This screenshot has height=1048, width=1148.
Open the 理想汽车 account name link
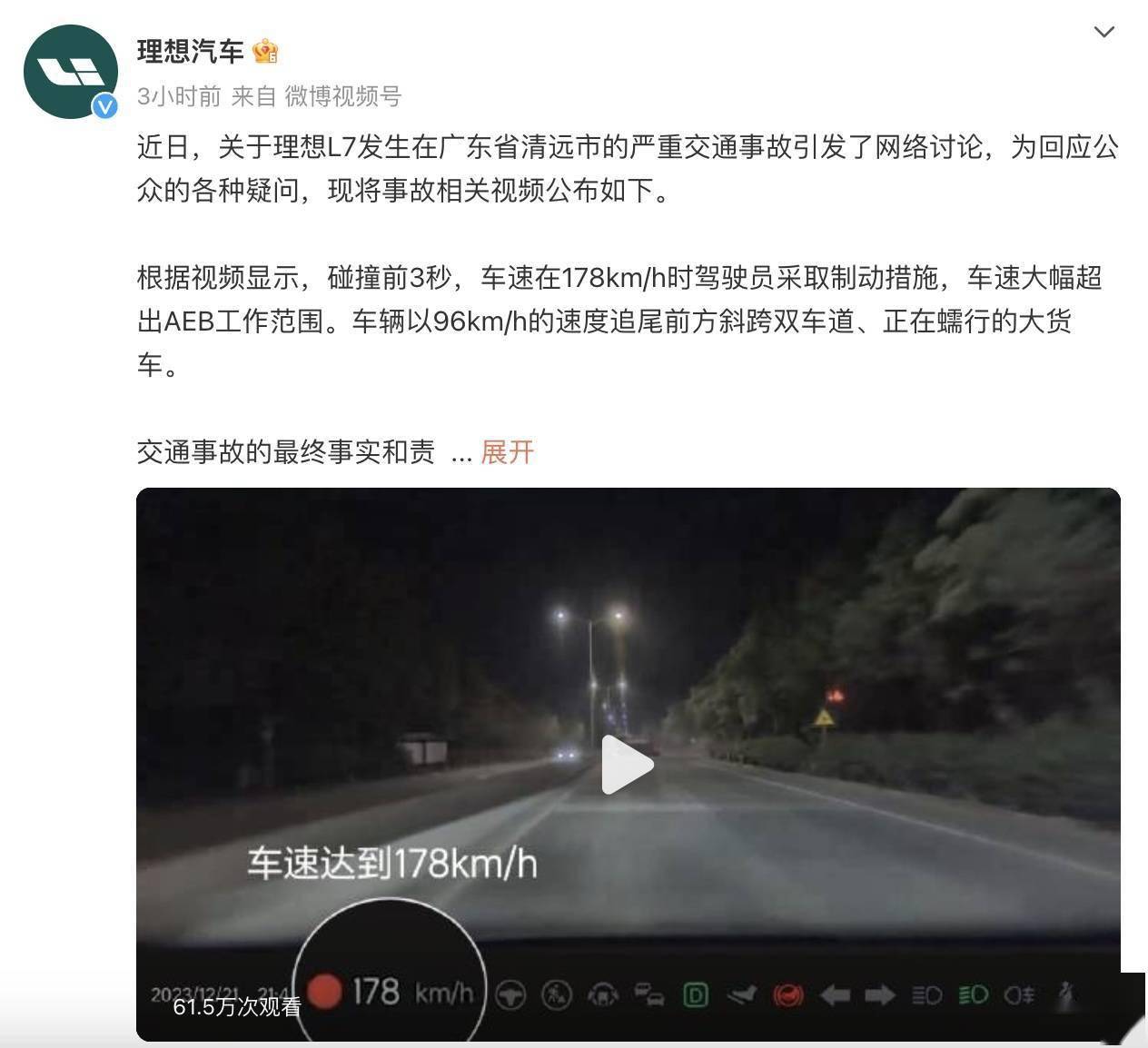(191, 52)
